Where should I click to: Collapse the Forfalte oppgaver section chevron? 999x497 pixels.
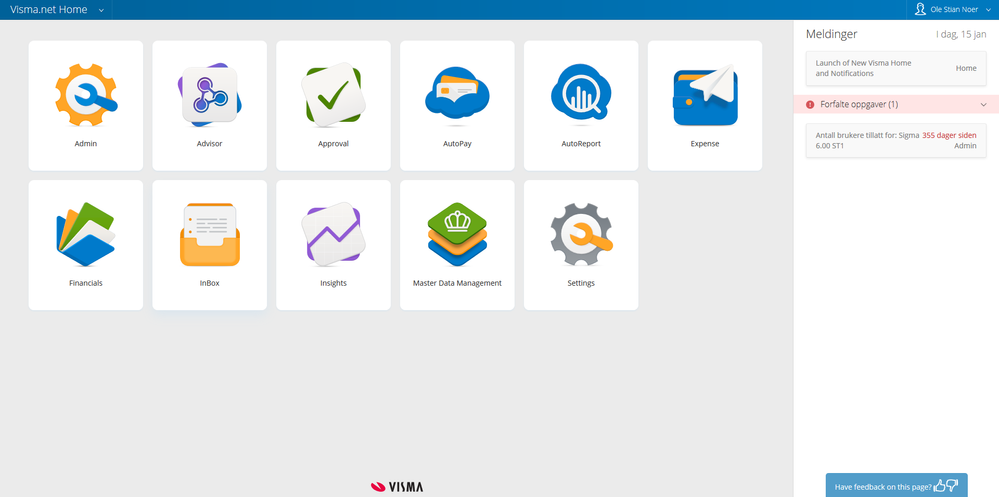tap(984, 104)
